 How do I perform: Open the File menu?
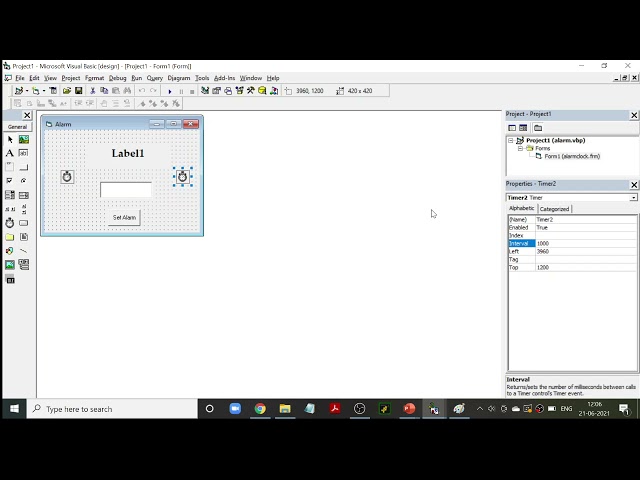20,78
